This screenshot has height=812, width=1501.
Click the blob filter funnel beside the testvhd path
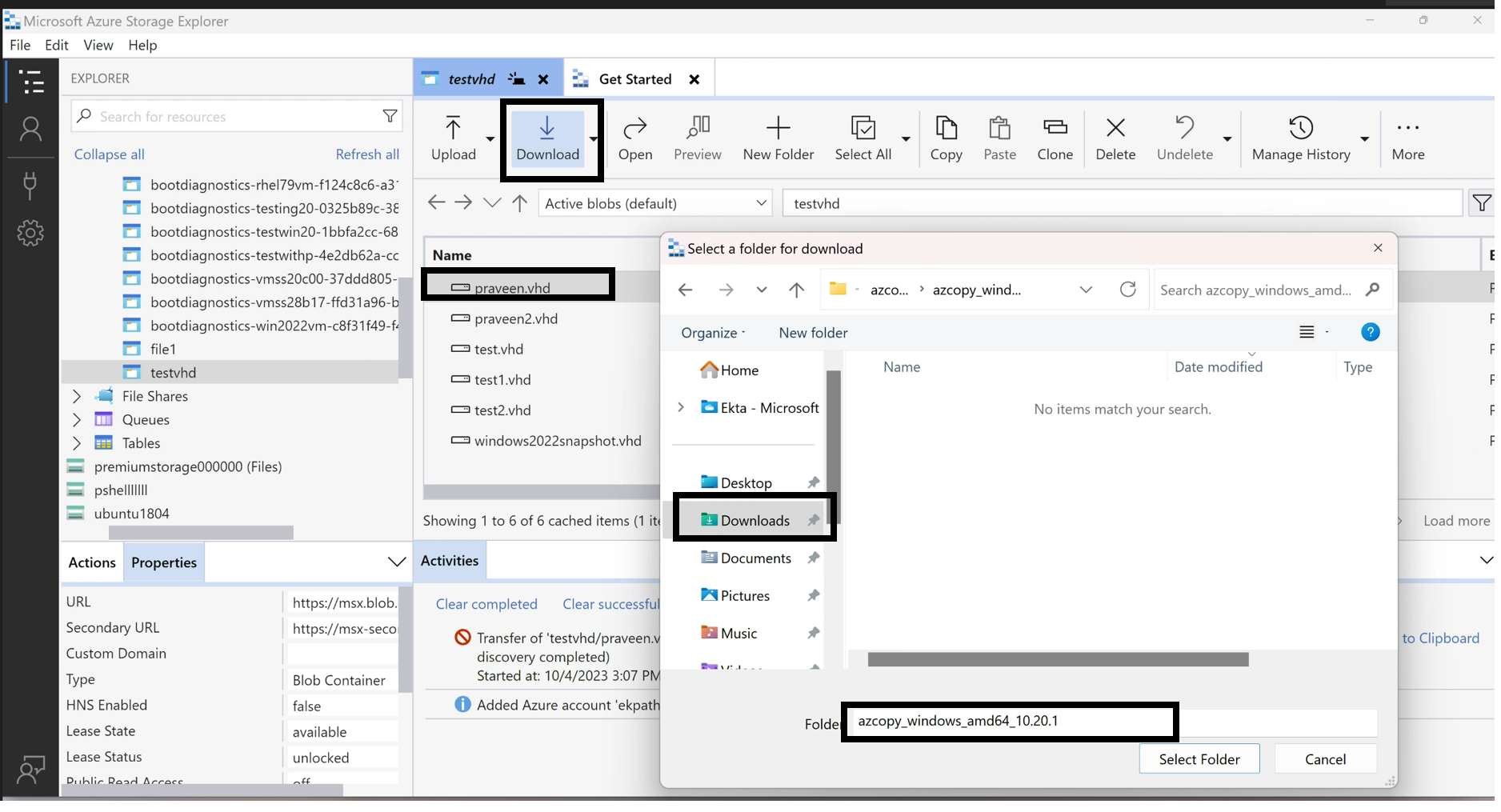coord(1481,203)
